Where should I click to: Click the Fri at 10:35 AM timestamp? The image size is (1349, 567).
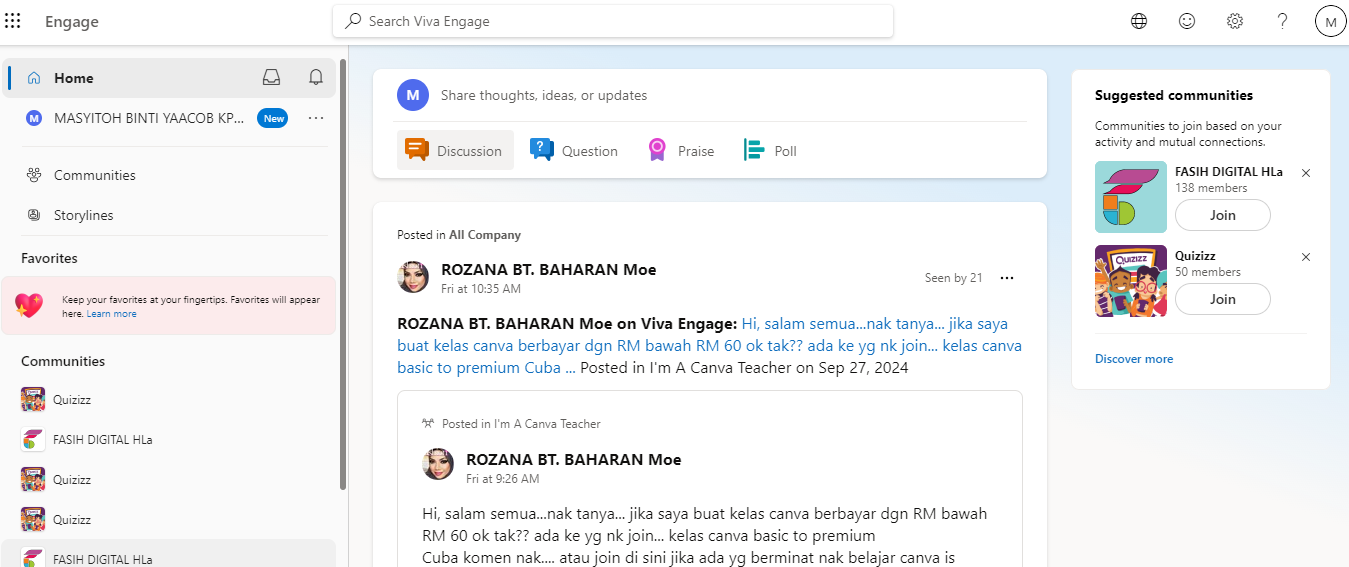(x=481, y=289)
